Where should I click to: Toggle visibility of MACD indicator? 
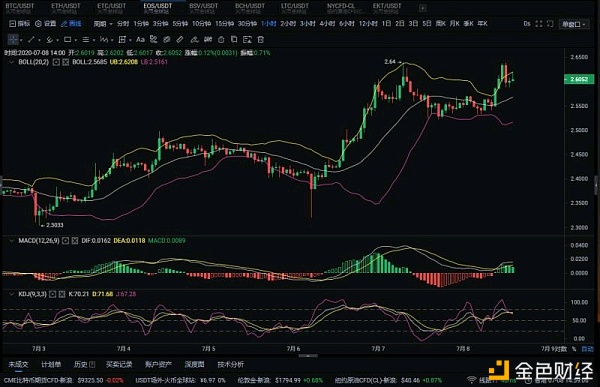pyautogui.click(x=65, y=241)
